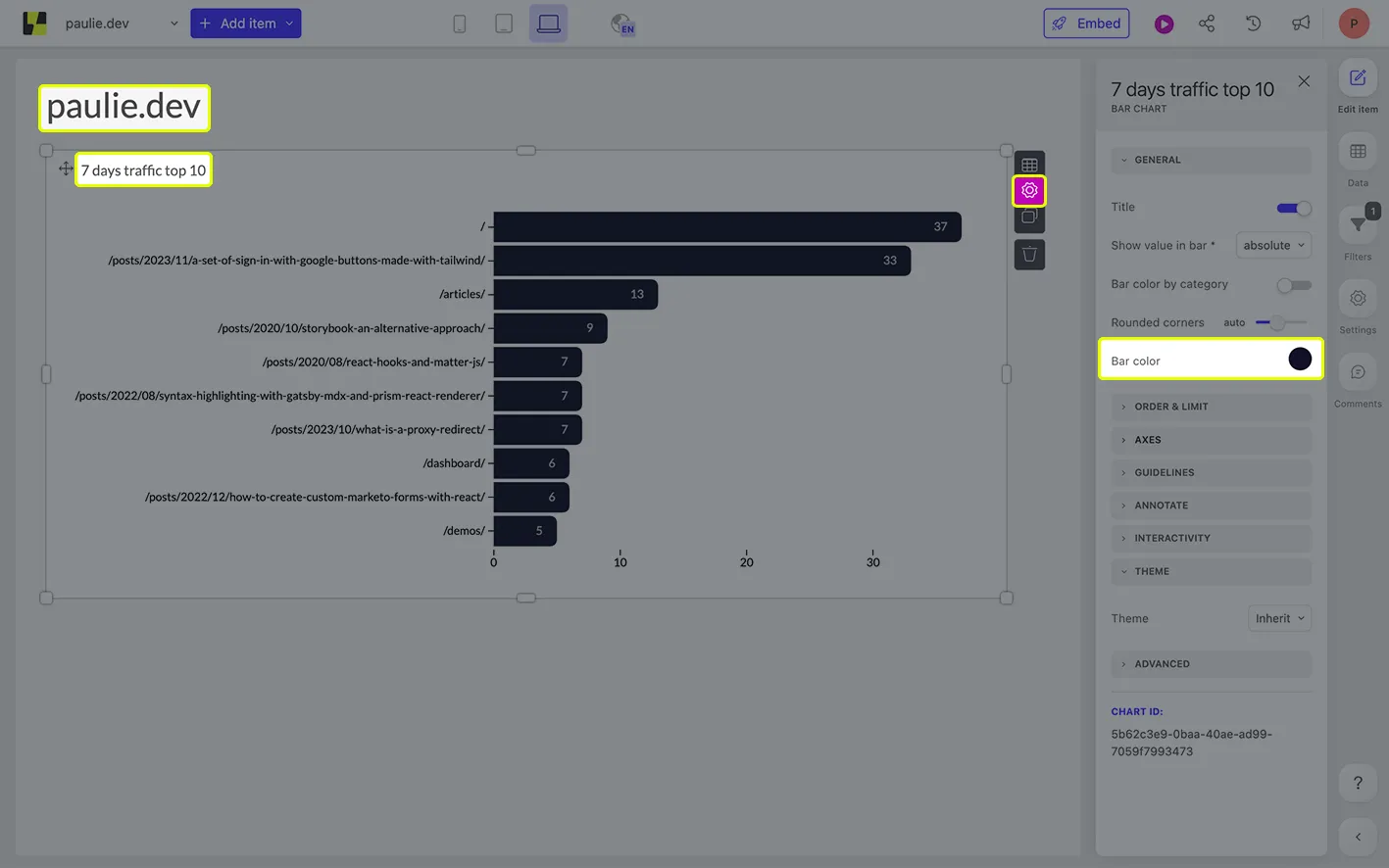Click the /dashboard/ axis label
The width and height of the screenshot is (1389, 868).
(454, 463)
